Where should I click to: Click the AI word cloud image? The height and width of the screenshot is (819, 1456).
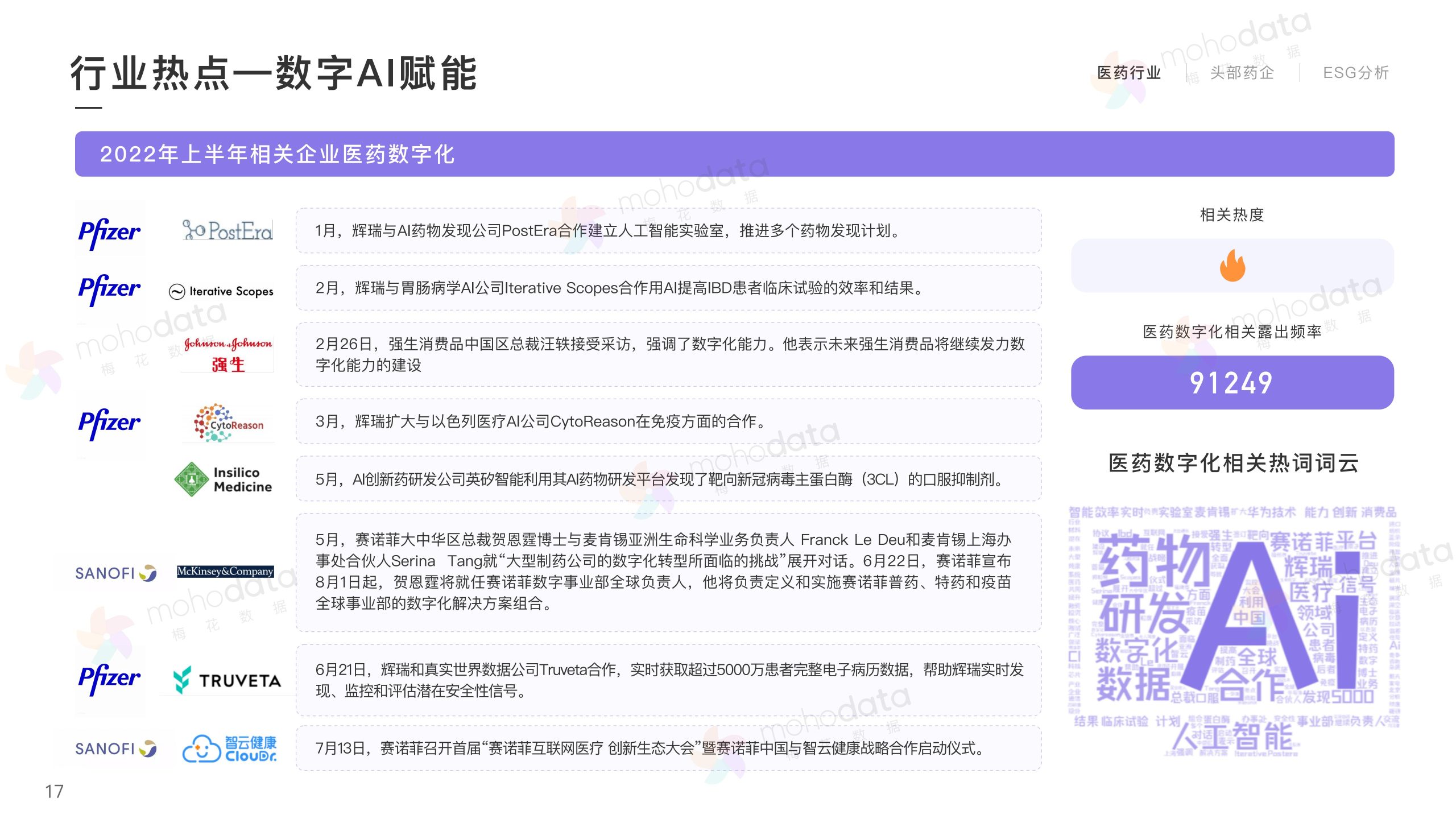click(x=1233, y=630)
